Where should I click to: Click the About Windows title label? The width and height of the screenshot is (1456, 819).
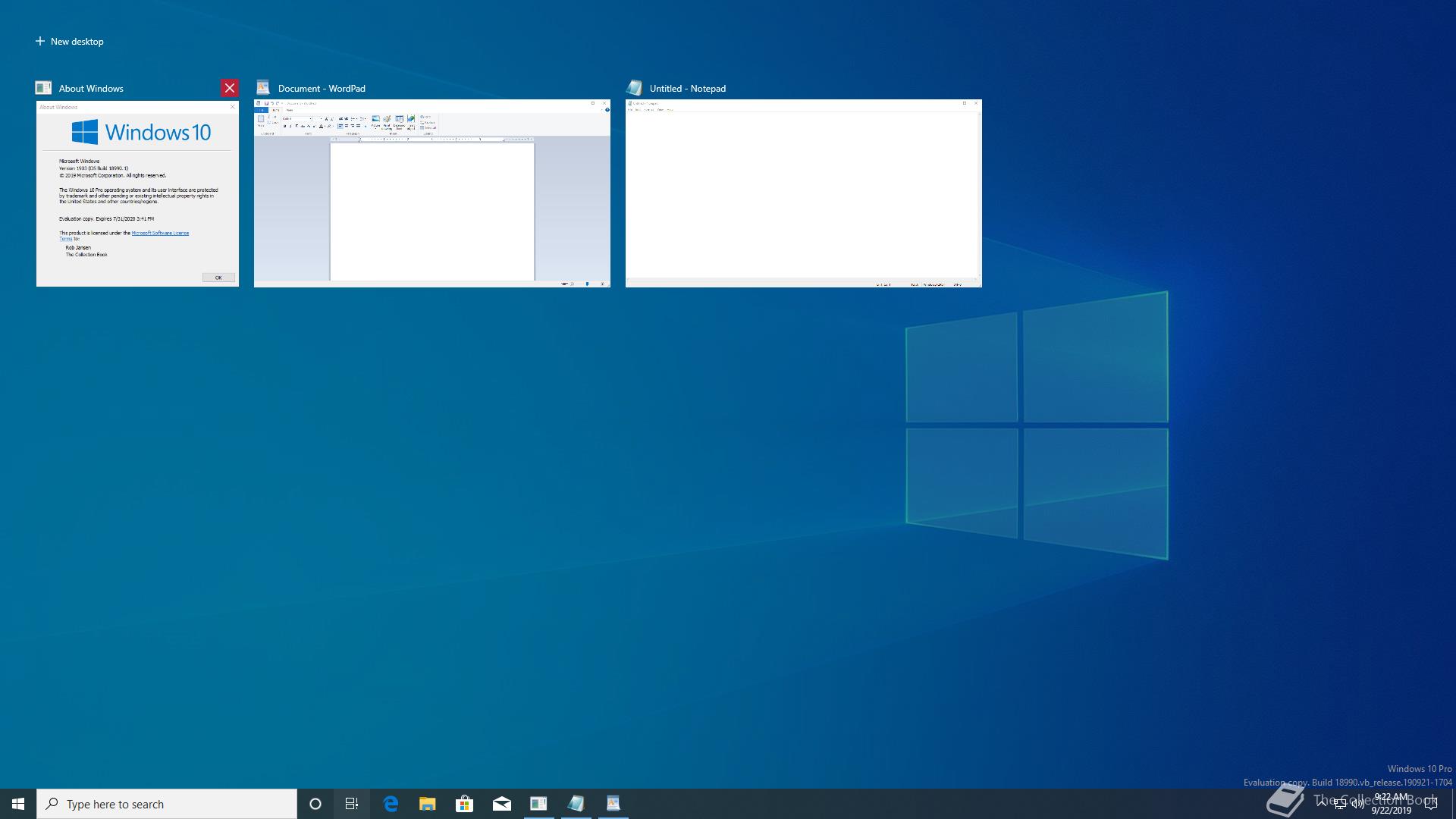coord(91,89)
